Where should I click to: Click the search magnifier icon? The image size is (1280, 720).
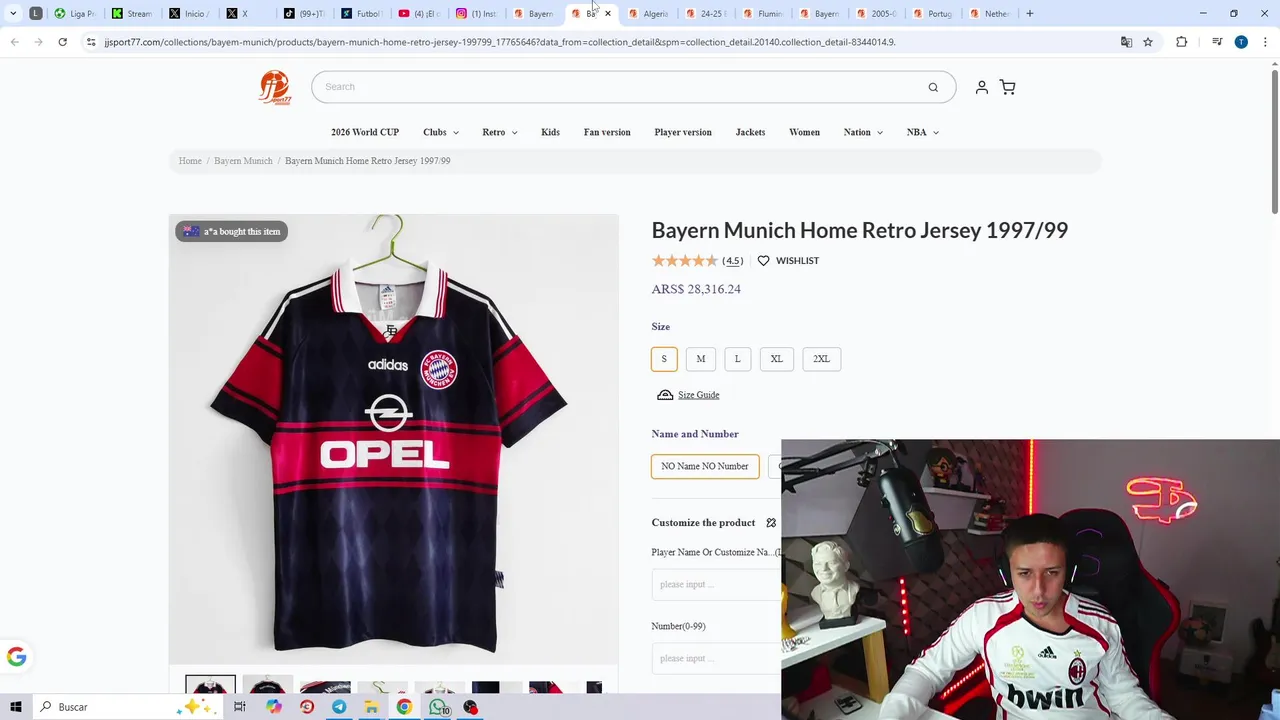tap(933, 87)
